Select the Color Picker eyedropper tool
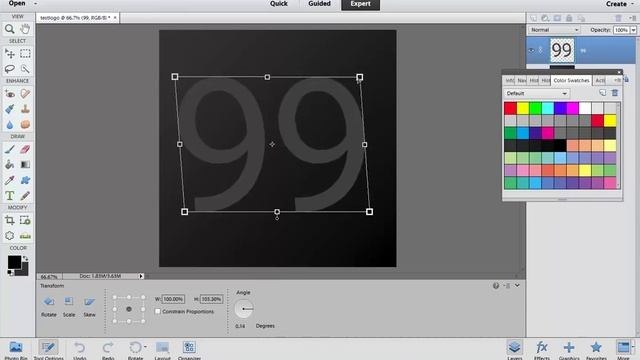 [x=9, y=180]
